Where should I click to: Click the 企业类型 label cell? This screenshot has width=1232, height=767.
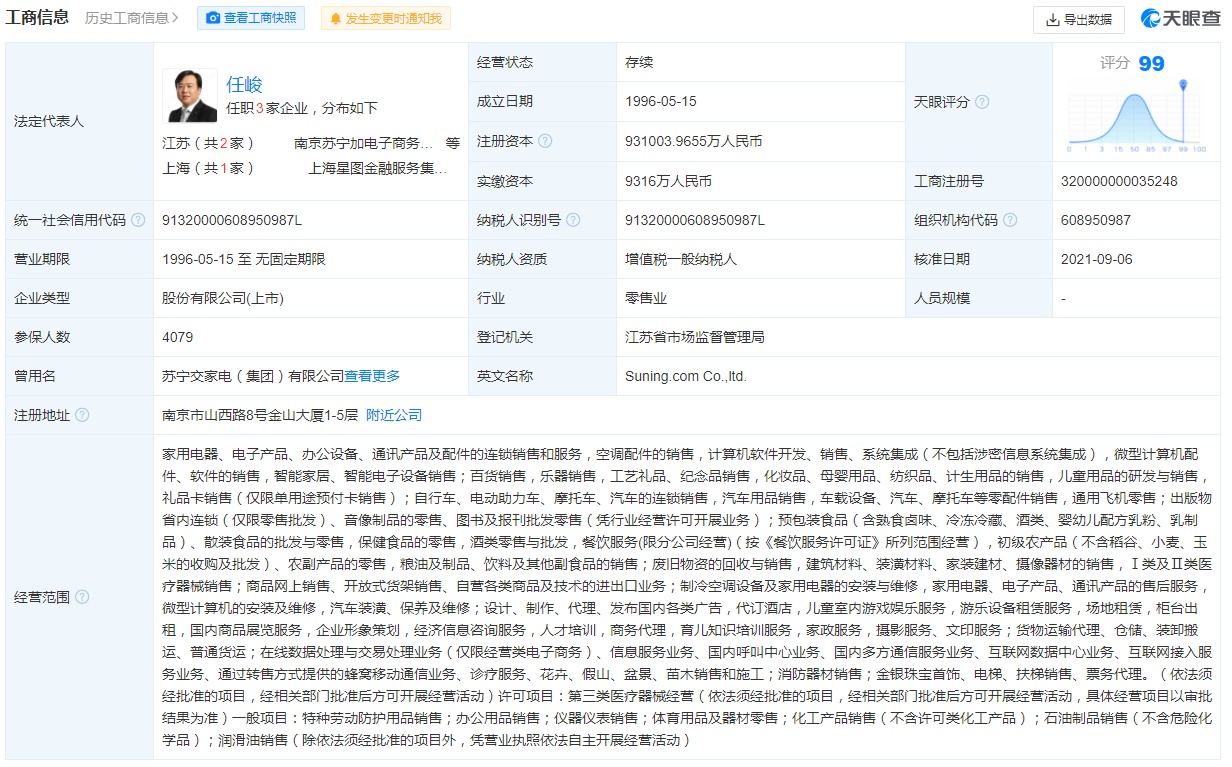[x=80, y=298]
